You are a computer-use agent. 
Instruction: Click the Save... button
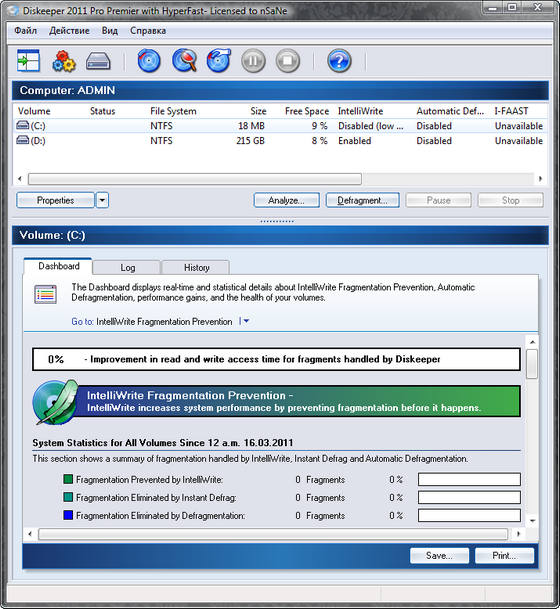point(439,556)
